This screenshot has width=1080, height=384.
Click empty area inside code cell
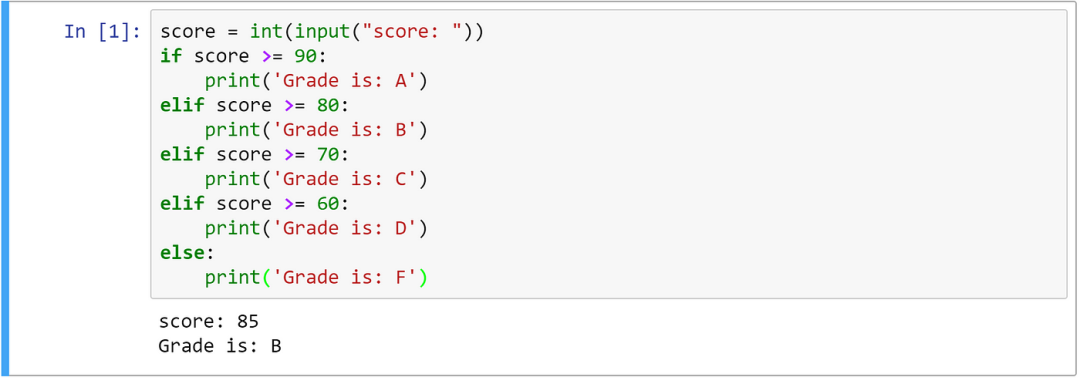pyautogui.click(x=758, y=172)
